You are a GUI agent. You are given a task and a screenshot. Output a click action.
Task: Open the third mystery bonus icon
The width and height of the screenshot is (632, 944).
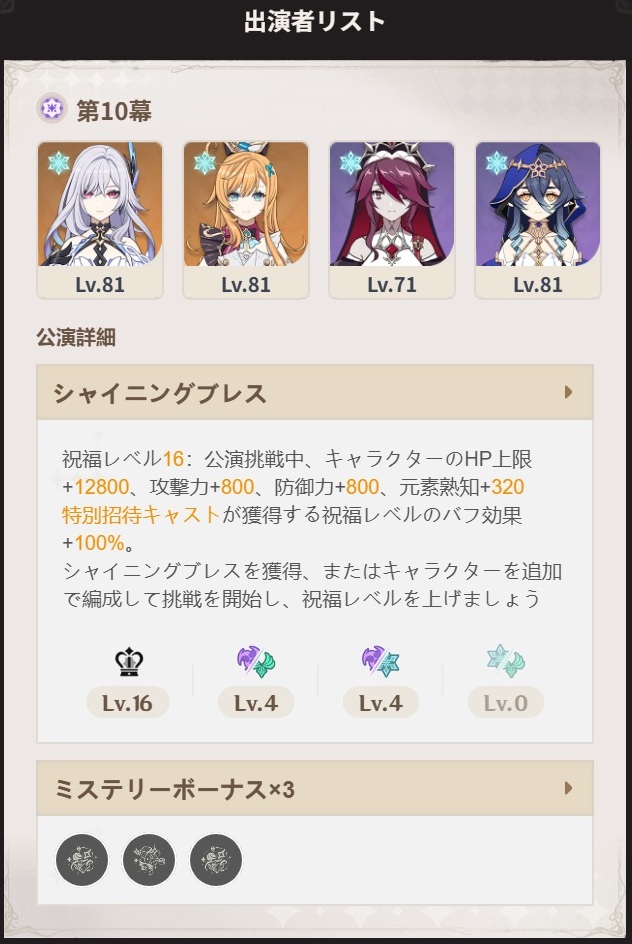point(216,860)
